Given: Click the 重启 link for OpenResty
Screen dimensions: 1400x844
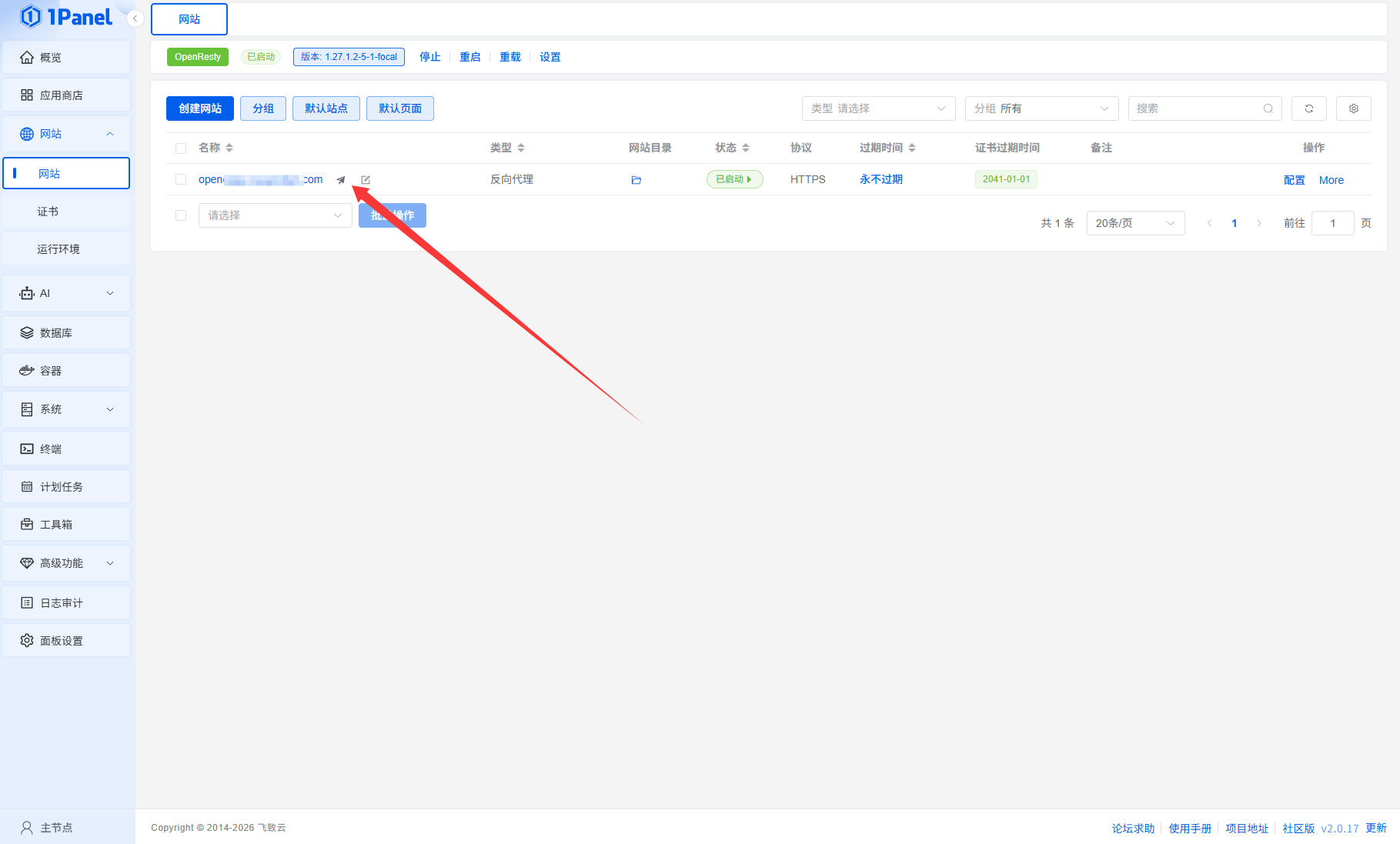Looking at the screenshot, I should click(469, 57).
